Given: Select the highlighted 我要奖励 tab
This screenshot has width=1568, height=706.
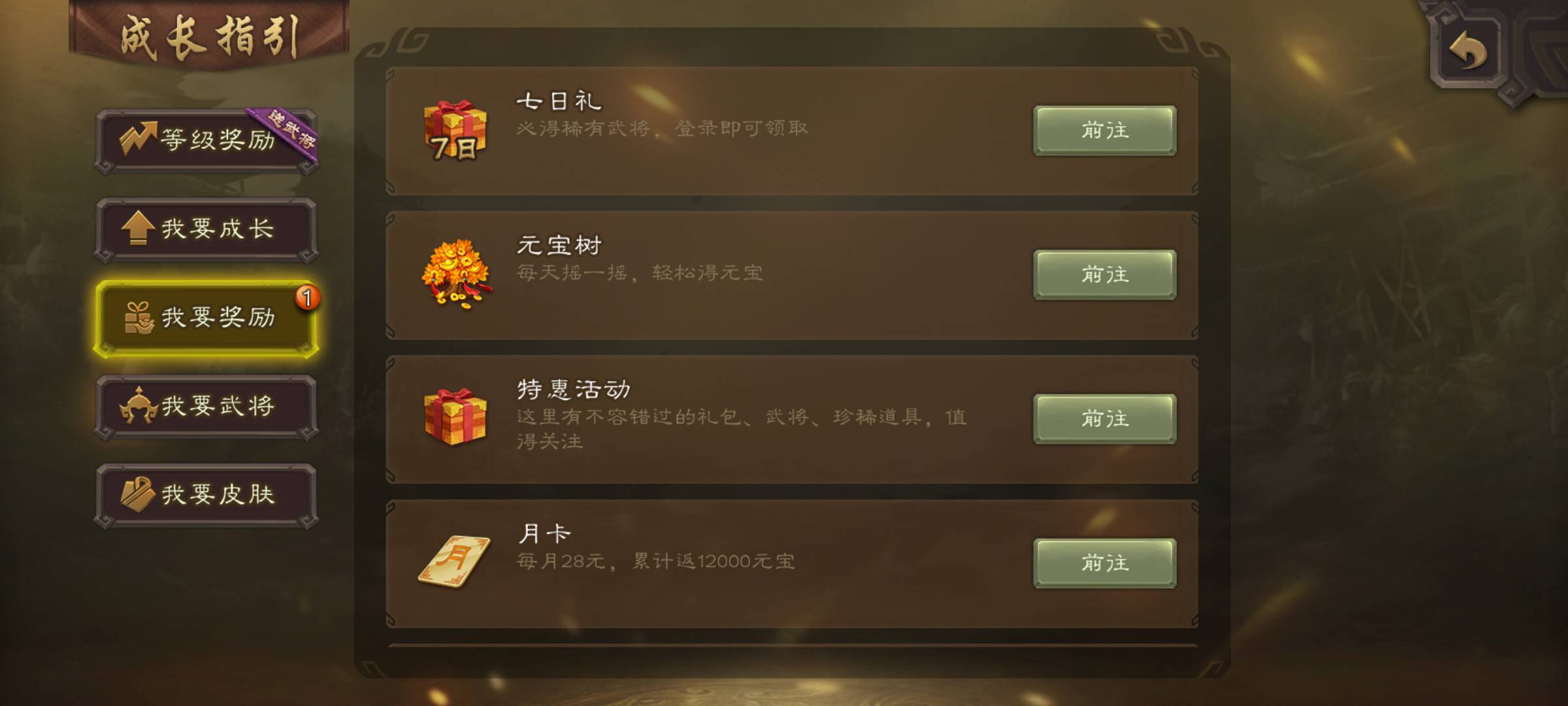Looking at the screenshot, I should click(206, 318).
